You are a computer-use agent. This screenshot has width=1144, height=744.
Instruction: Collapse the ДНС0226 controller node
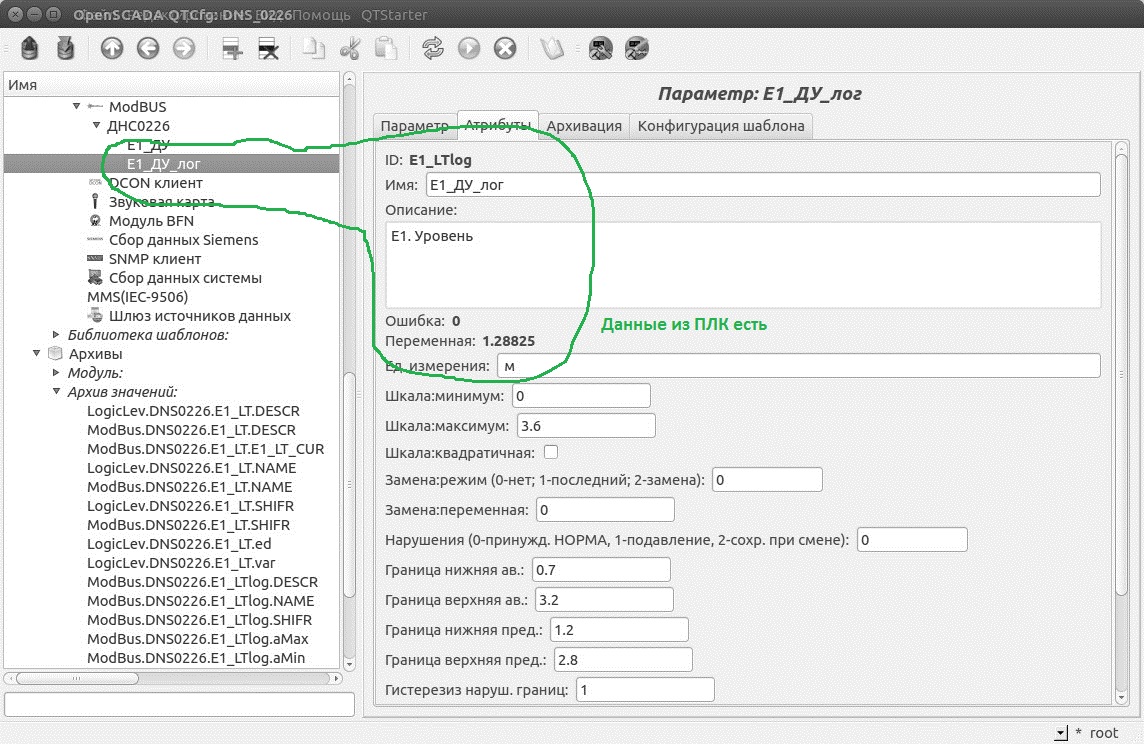[x=96, y=126]
